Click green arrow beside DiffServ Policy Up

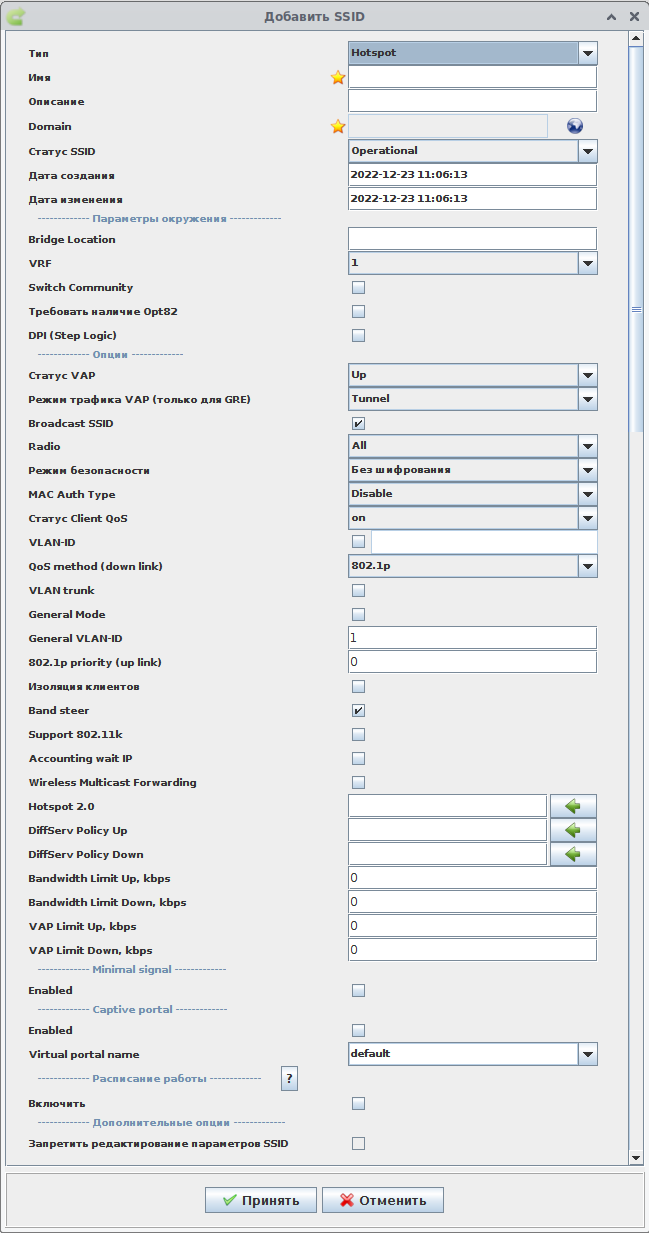573,830
